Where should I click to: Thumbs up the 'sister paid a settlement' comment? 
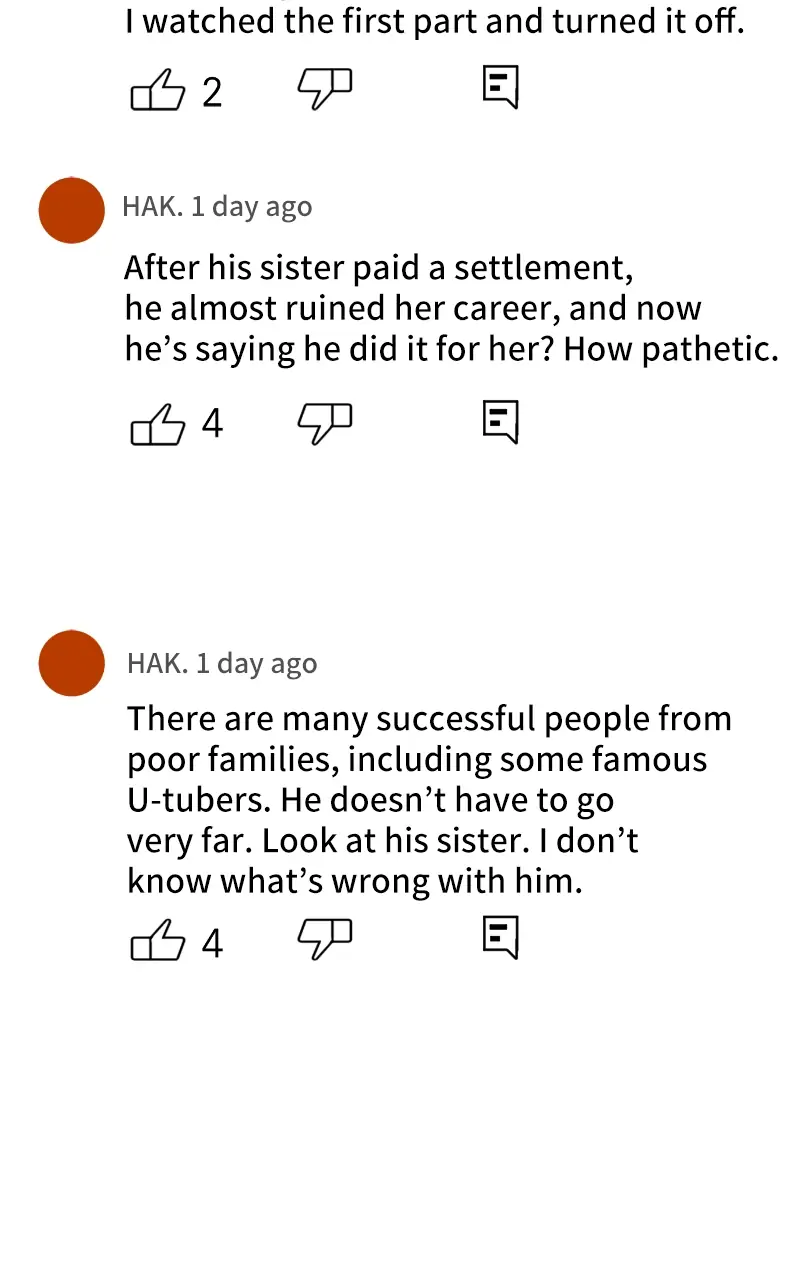click(158, 423)
